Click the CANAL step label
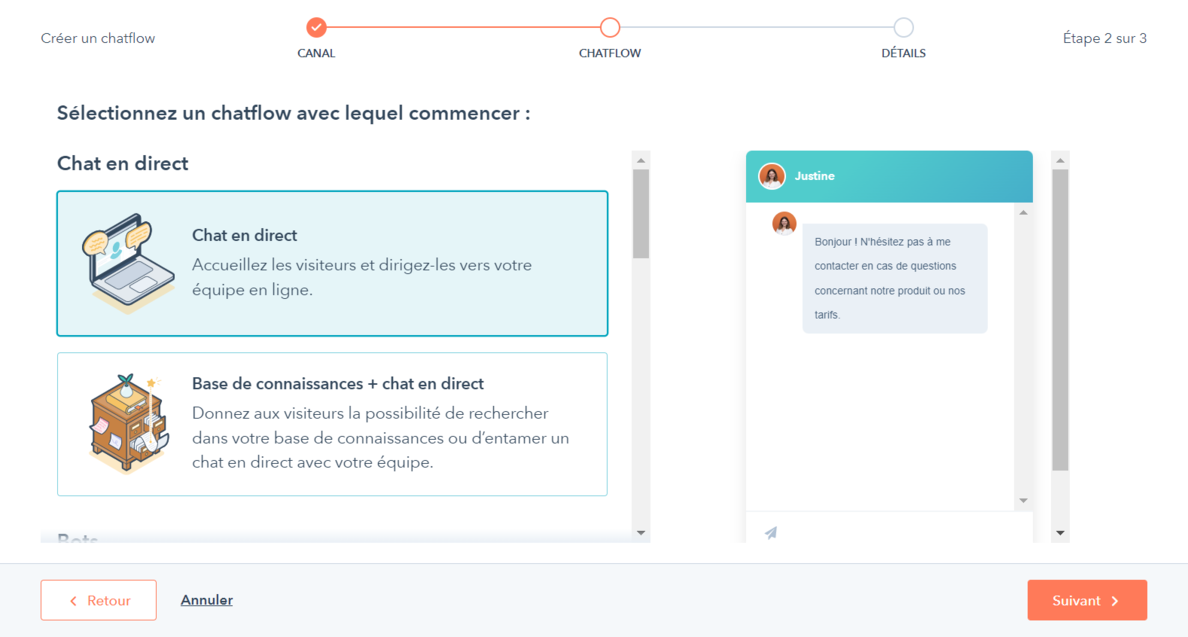 point(316,53)
